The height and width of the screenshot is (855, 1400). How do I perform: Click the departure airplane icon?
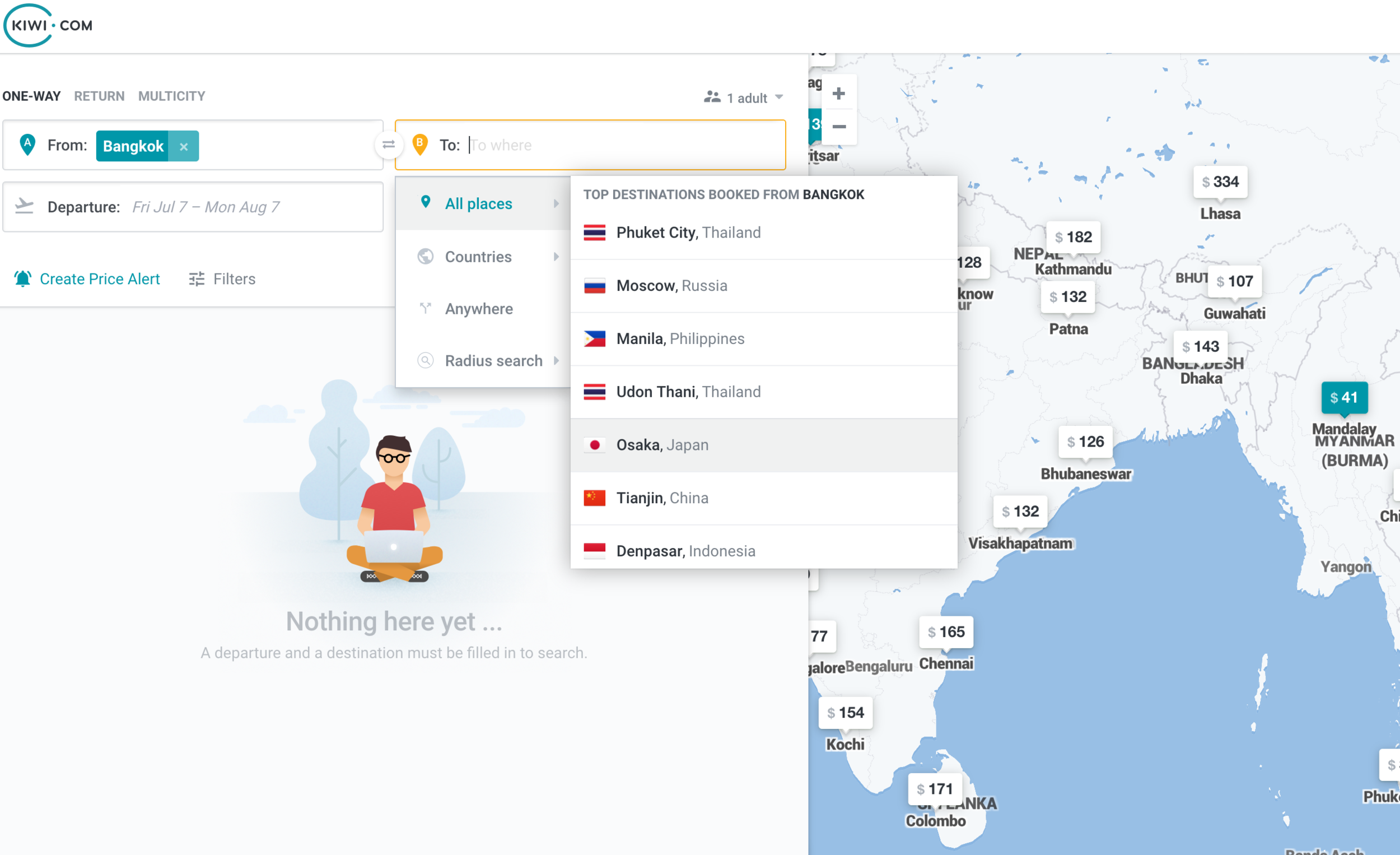[24, 206]
